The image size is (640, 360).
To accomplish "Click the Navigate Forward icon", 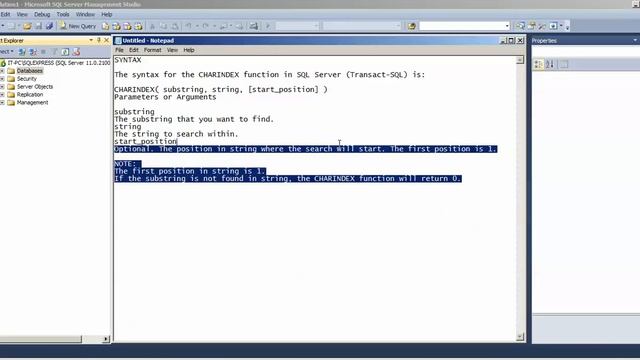I will pos(240,26).
